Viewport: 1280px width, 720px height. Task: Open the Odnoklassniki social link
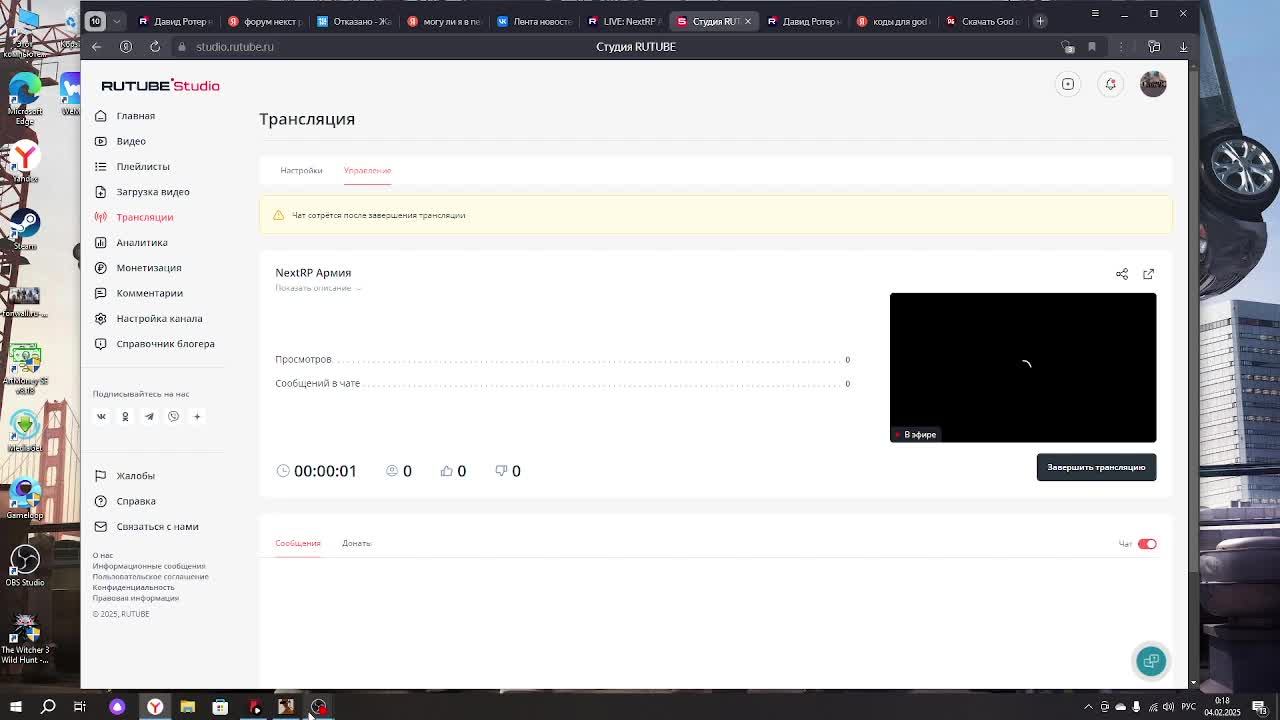click(125, 416)
